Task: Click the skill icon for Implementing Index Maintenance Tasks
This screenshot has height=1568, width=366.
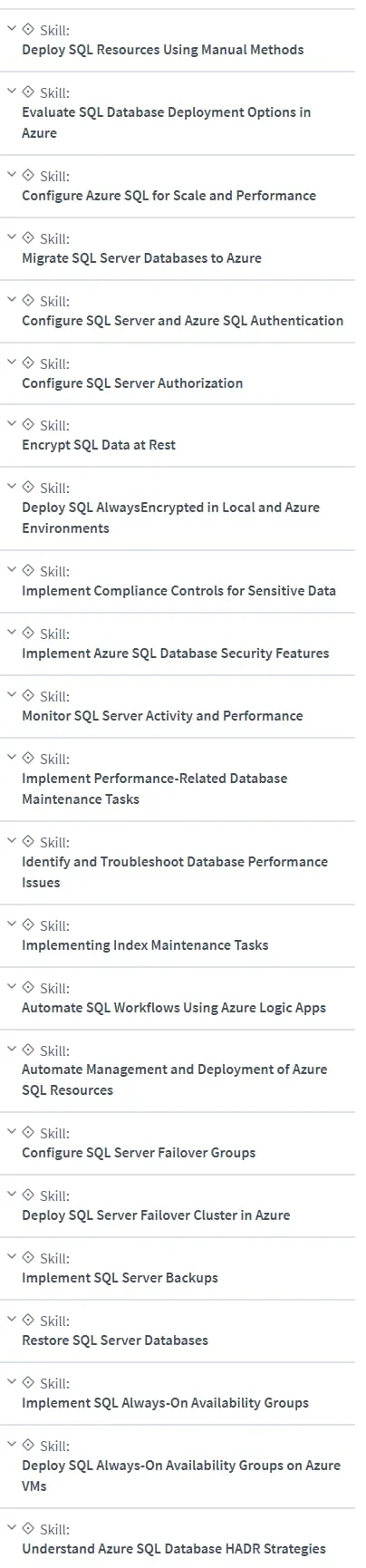Action: 28,924
